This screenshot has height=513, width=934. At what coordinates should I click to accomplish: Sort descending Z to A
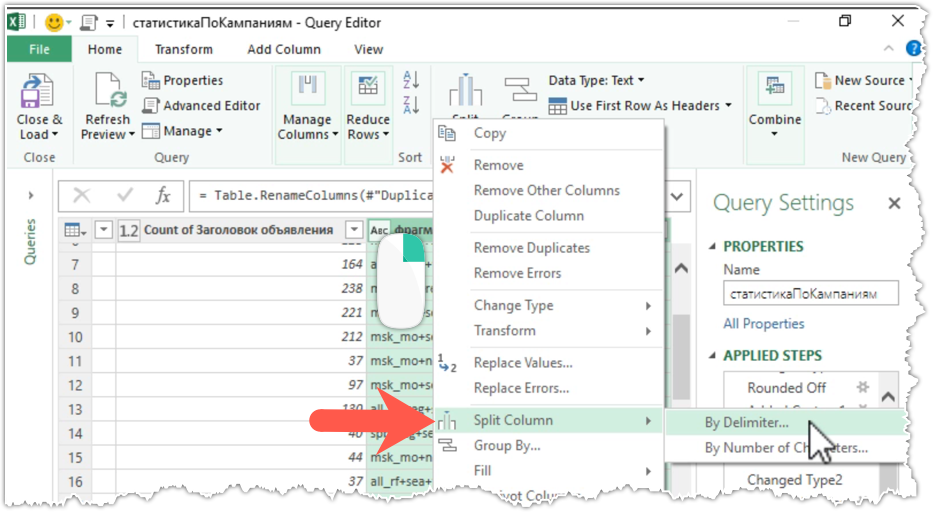411,105
